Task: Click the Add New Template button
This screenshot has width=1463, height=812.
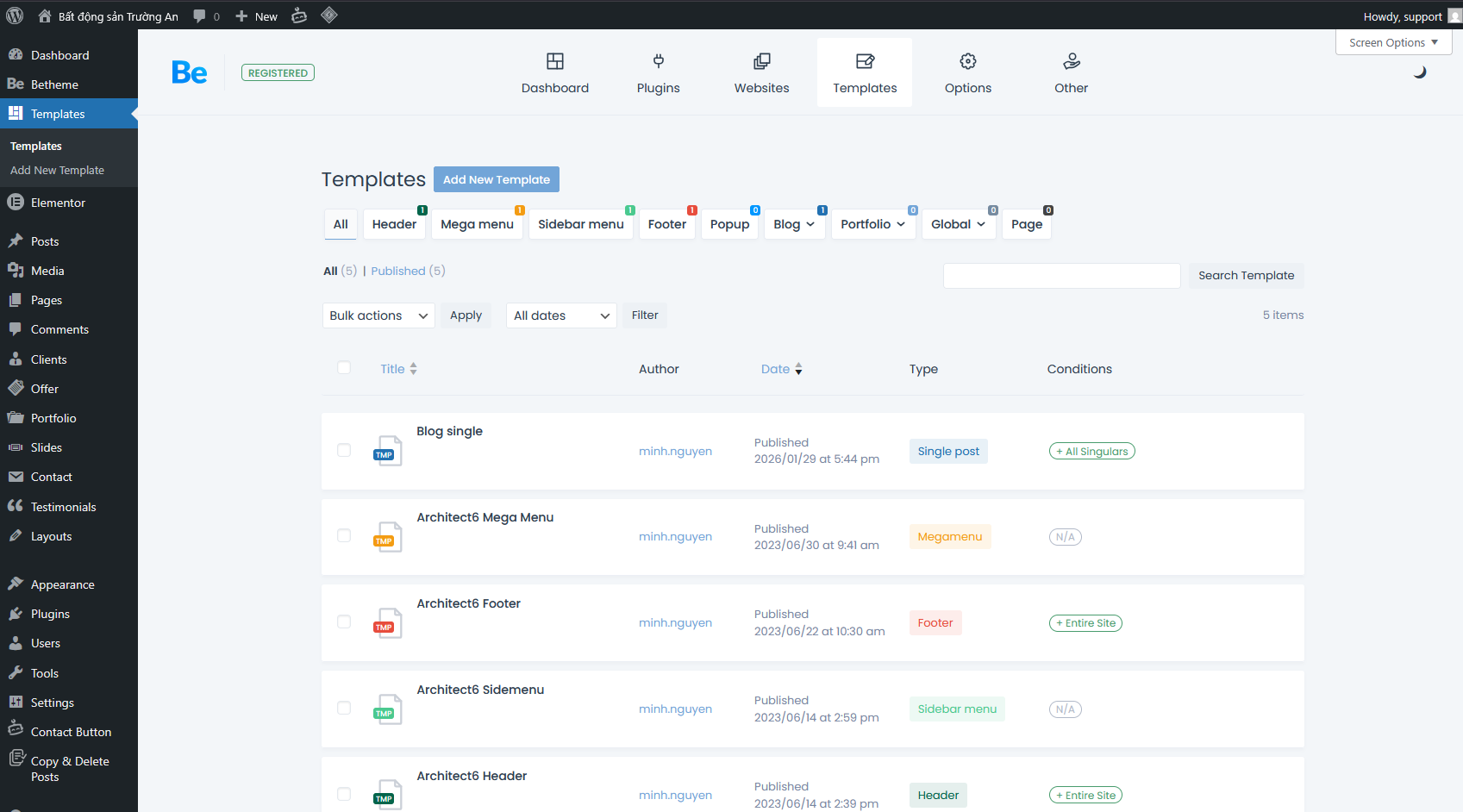Action: (496, 179)
